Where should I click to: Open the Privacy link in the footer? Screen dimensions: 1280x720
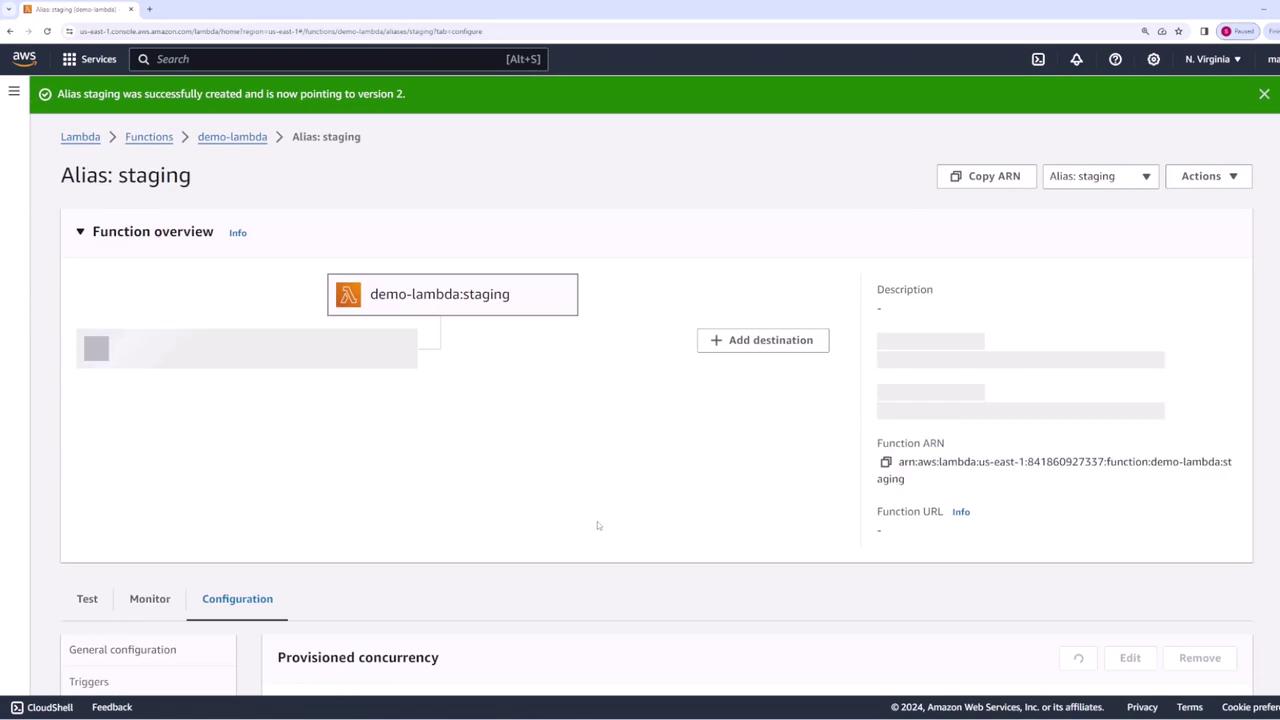1142,707
